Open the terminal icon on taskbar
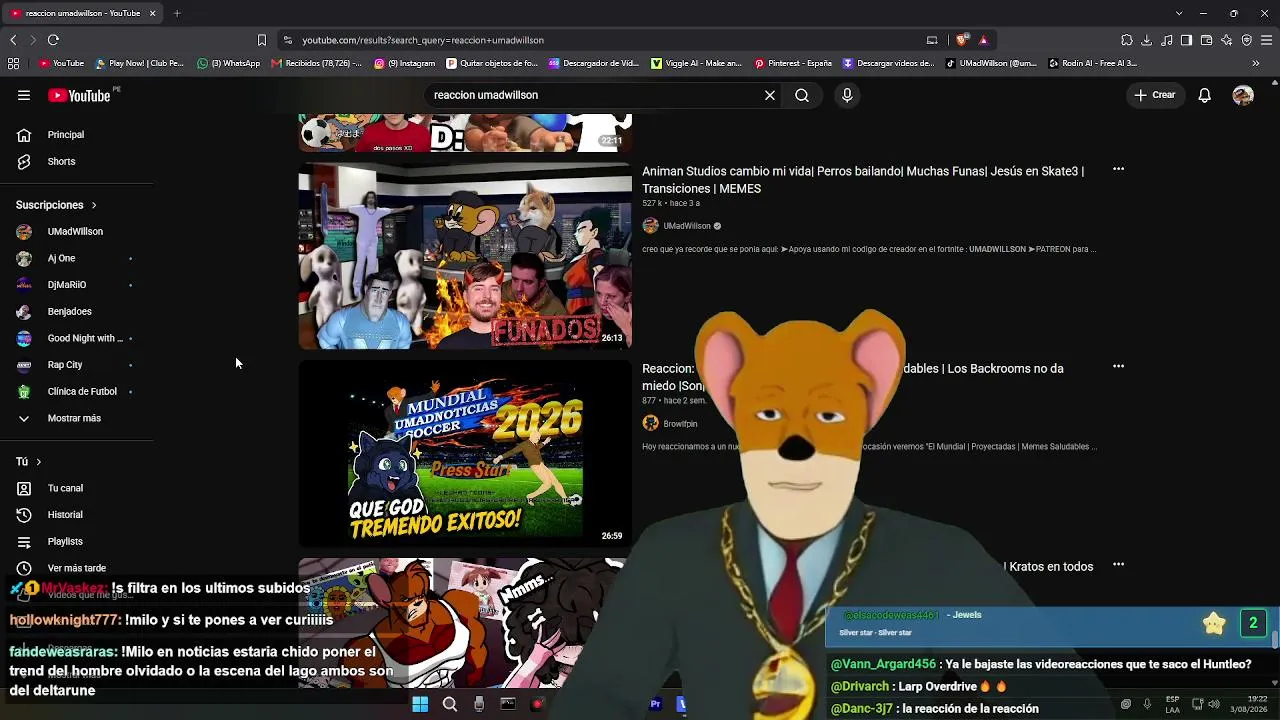1280x720 pixels. (508, 704)
